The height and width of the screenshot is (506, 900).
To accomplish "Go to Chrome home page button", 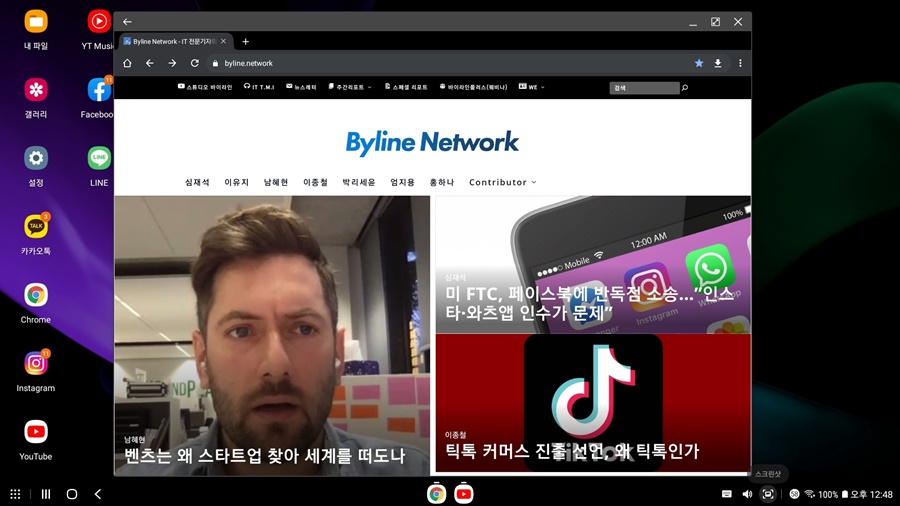I will tap(127, 63).
